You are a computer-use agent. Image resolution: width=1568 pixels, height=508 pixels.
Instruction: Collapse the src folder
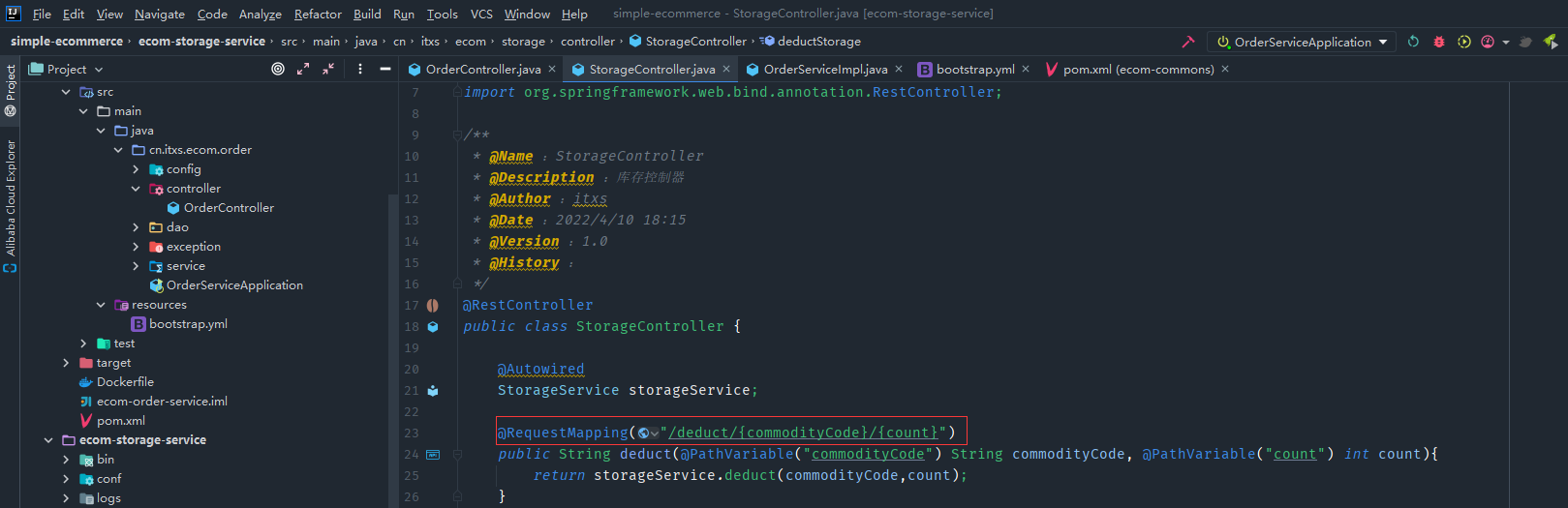point(66,92)
